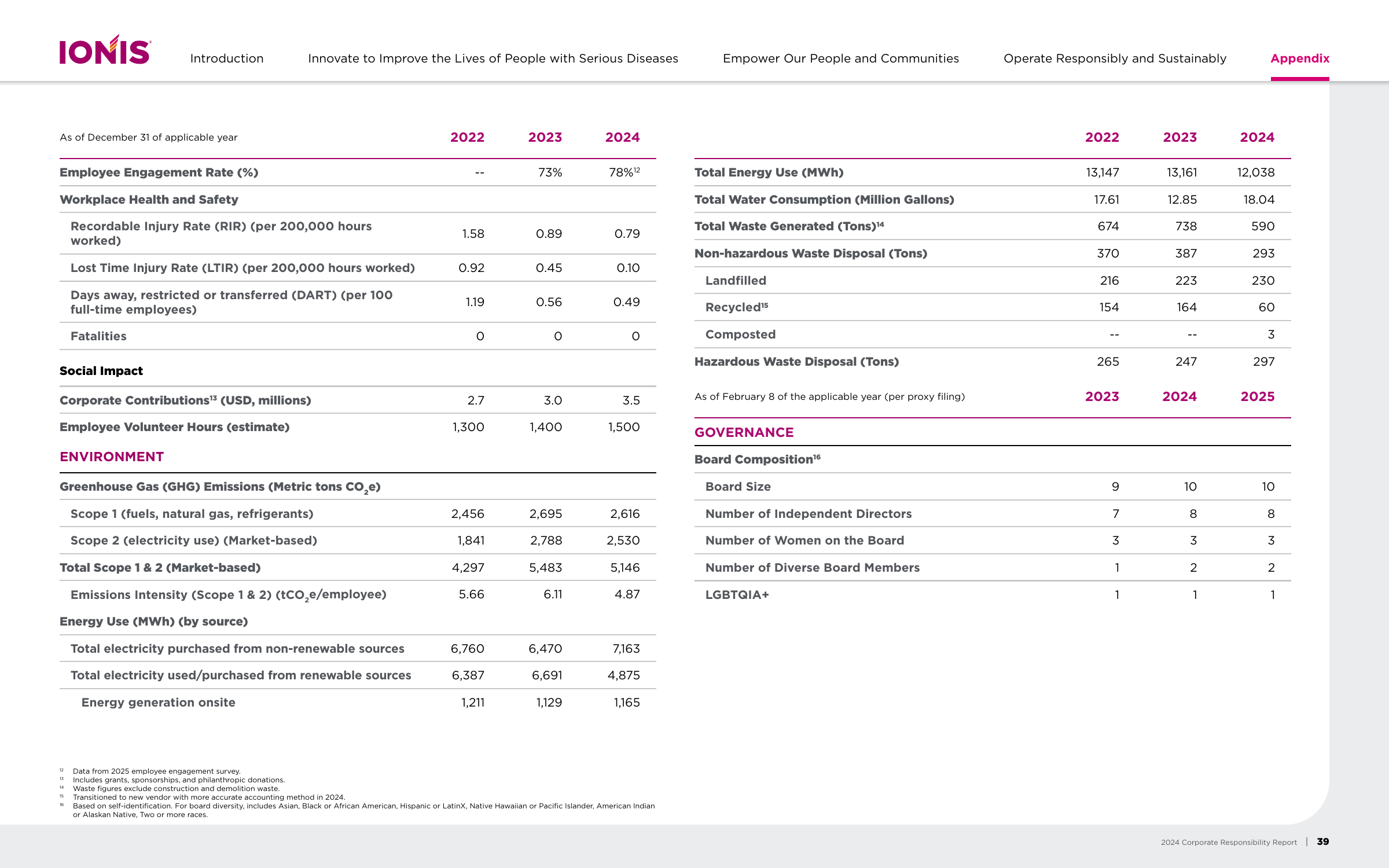Select Emissions Intensity 2024 value 4.87
1389x868 pixels.
[x=627, y=594]
